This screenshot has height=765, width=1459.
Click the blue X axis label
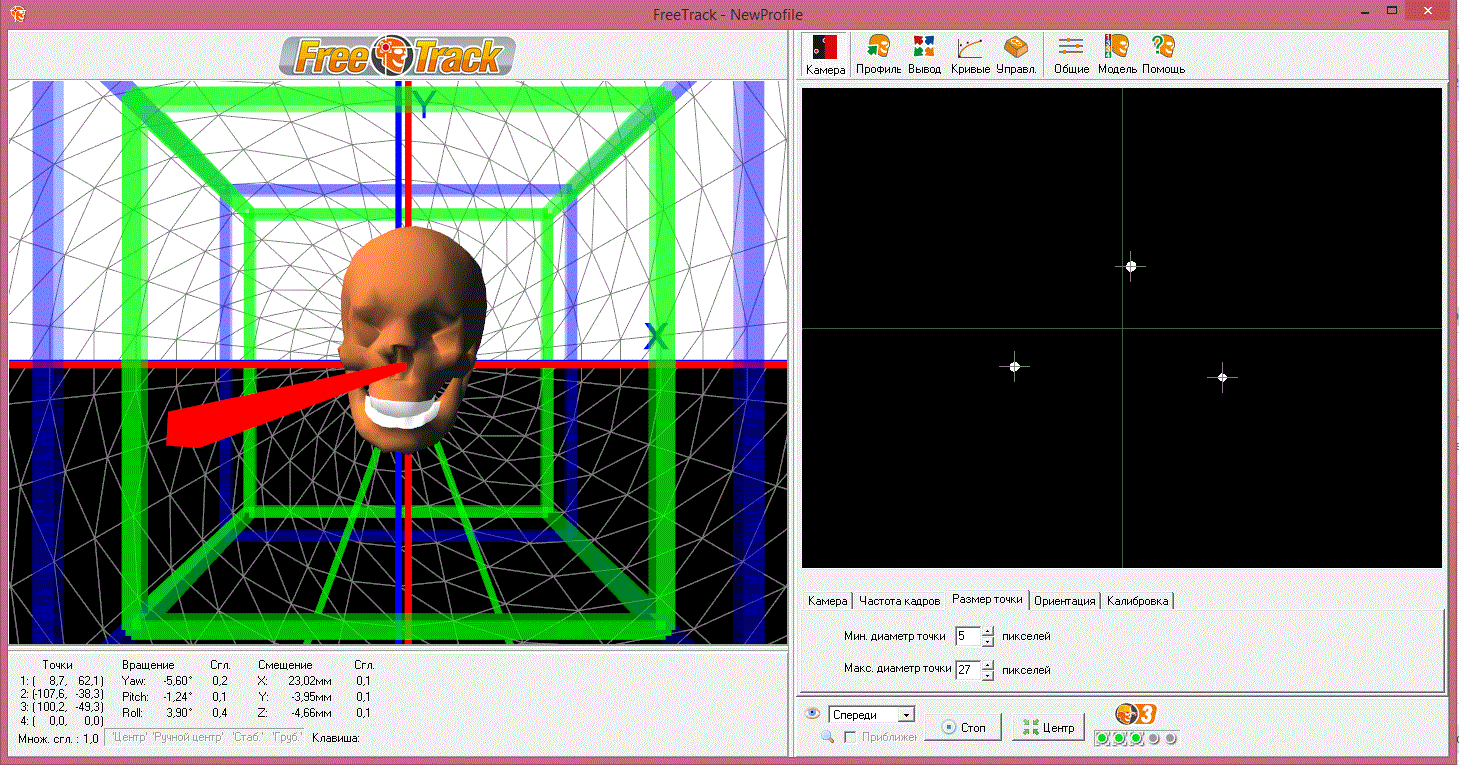[x=656, y=336]
